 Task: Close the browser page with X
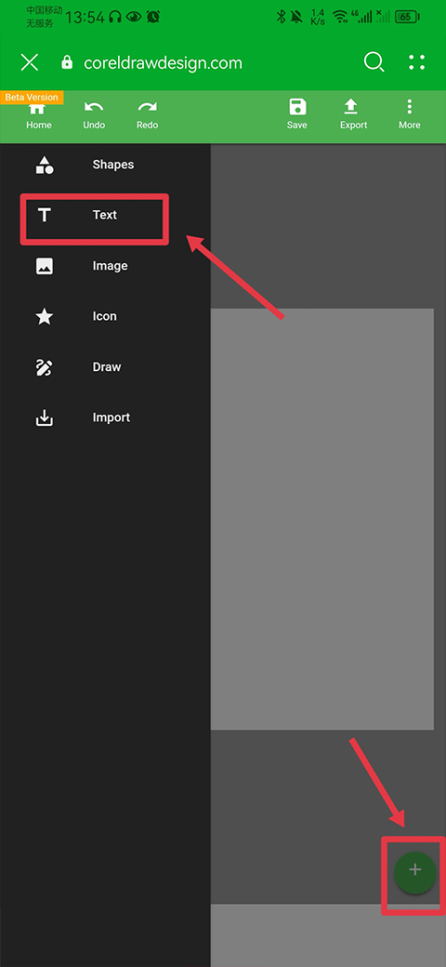[x=30, y=62]
